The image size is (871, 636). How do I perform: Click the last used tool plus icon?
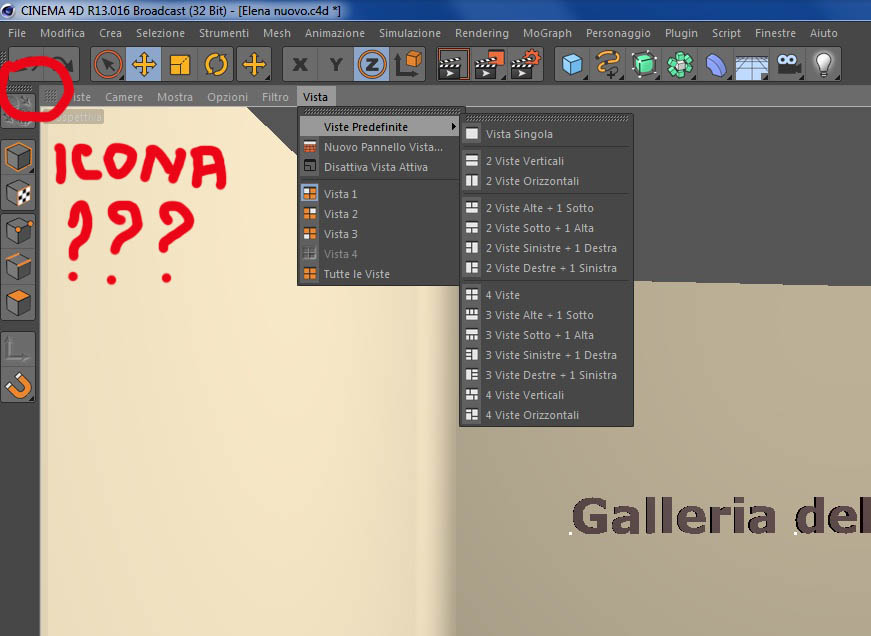click(x=254, y=64)
